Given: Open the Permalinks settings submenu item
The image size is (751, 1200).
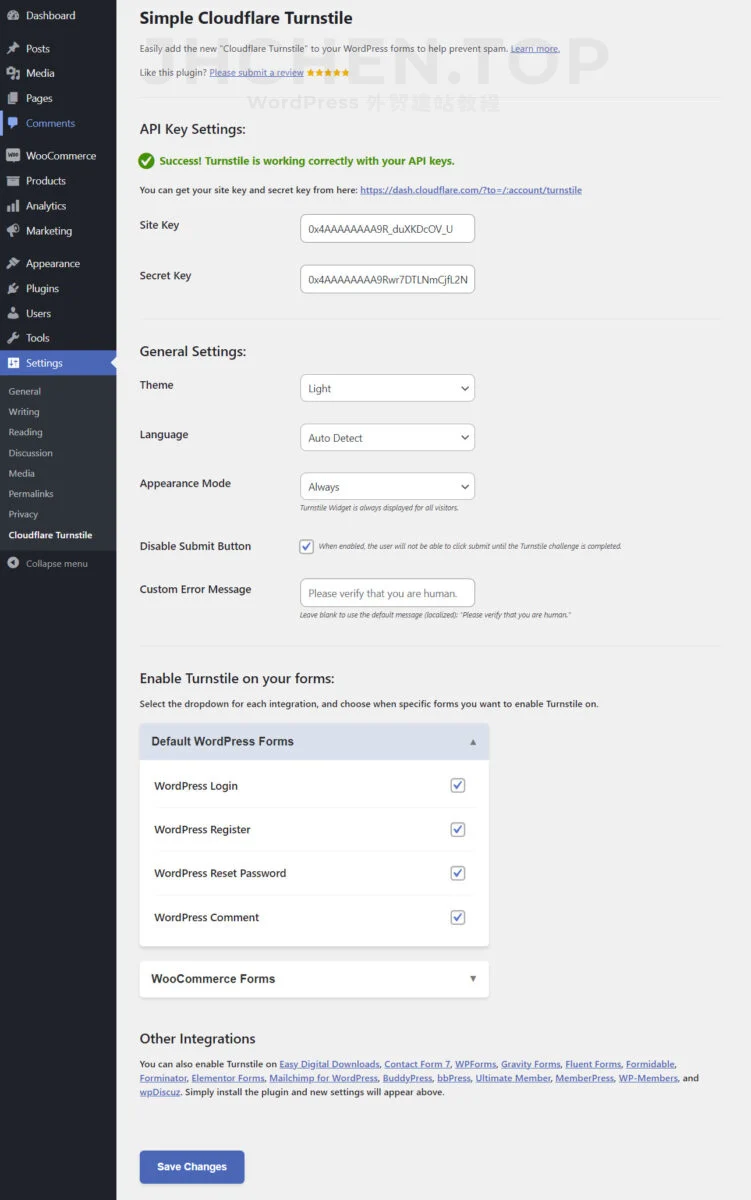Looking at the screenshot, I should pyautogui.click(x=31, y=494).
